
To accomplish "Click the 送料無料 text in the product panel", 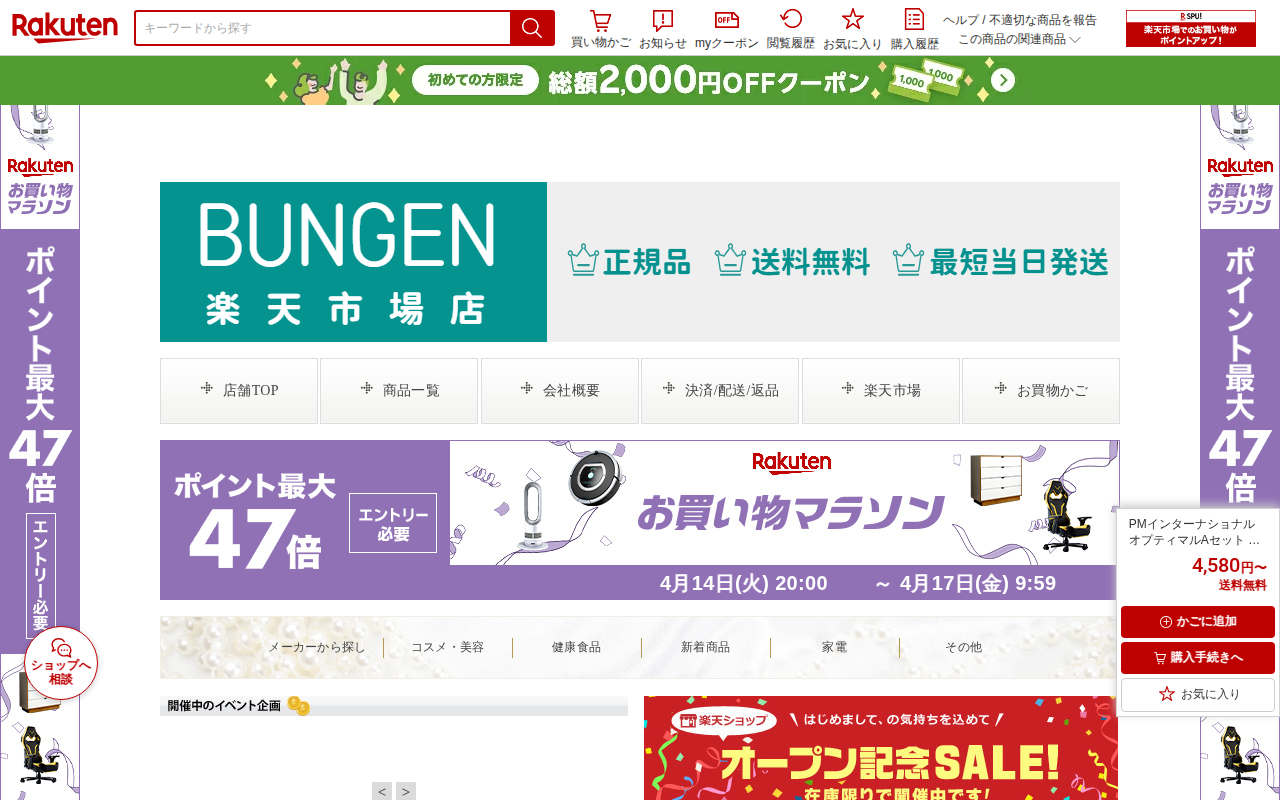I will 1243,586.
